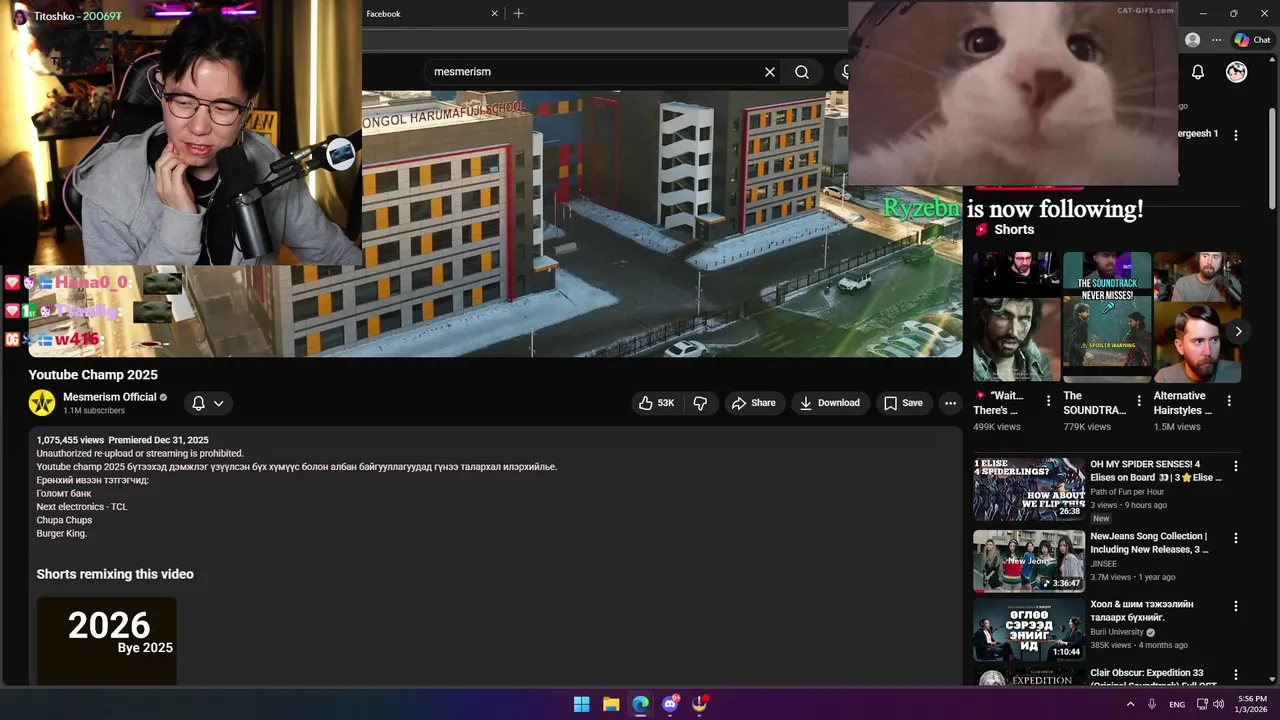Open the NewJeans Song Collection title
This screenshot has height=720, width=1280.
[x=1149, y=543]
